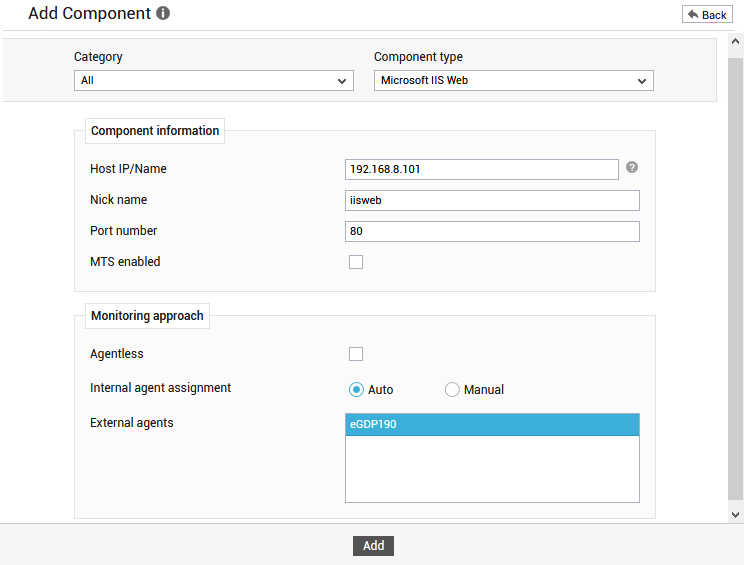The image size is (744, 565).
Task: Click the Back button
Action: (707, 15)
